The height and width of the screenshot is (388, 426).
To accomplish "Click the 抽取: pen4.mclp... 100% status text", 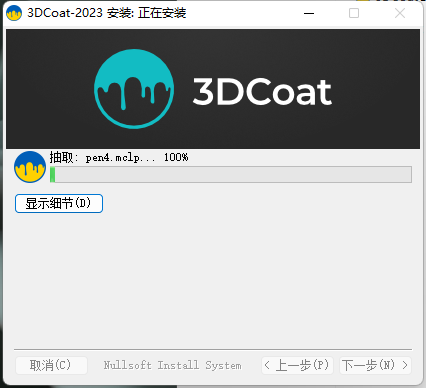I will point(119,157).
